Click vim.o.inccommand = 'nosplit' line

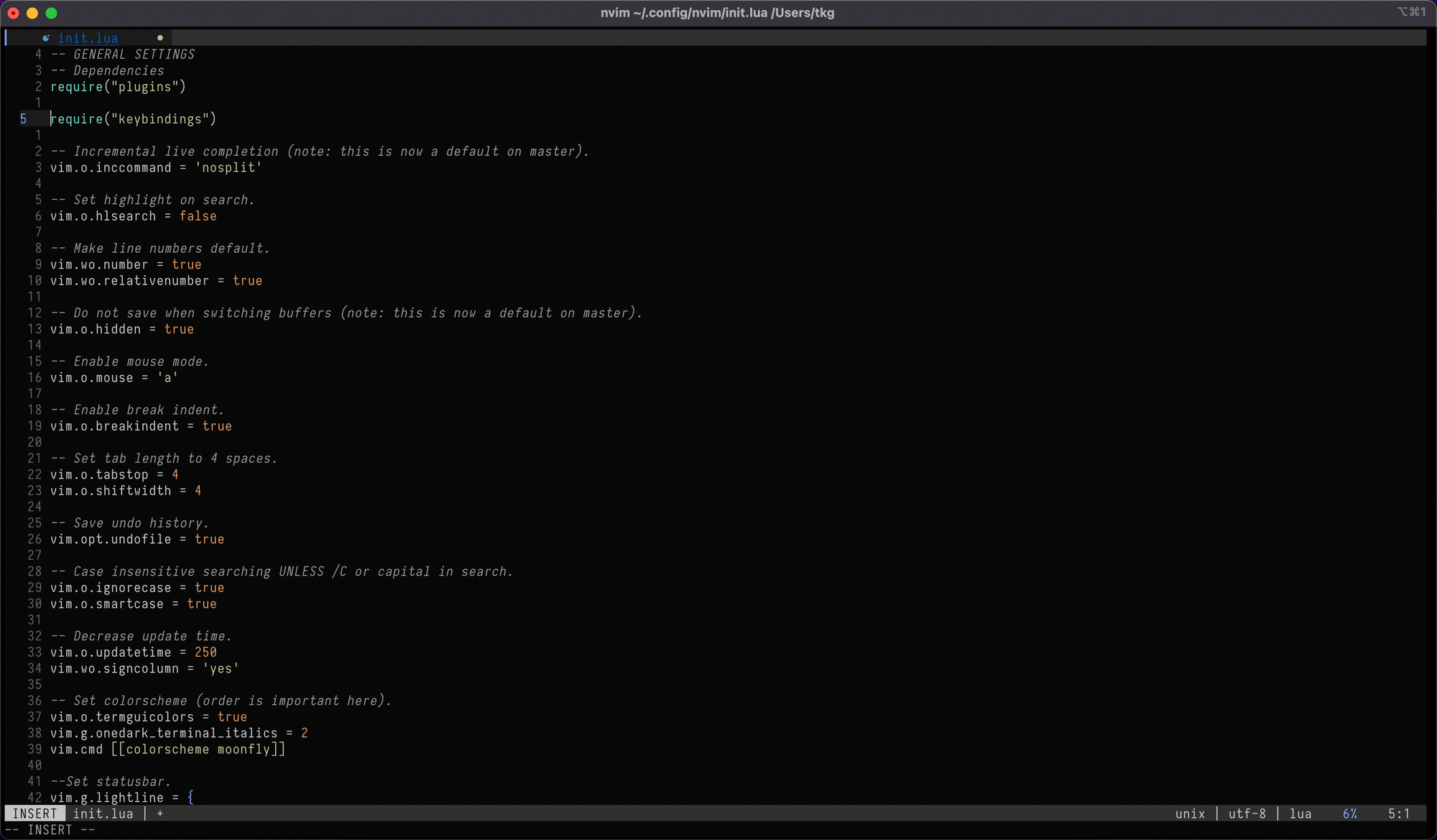pyautogui.click(x=156, y=167)
